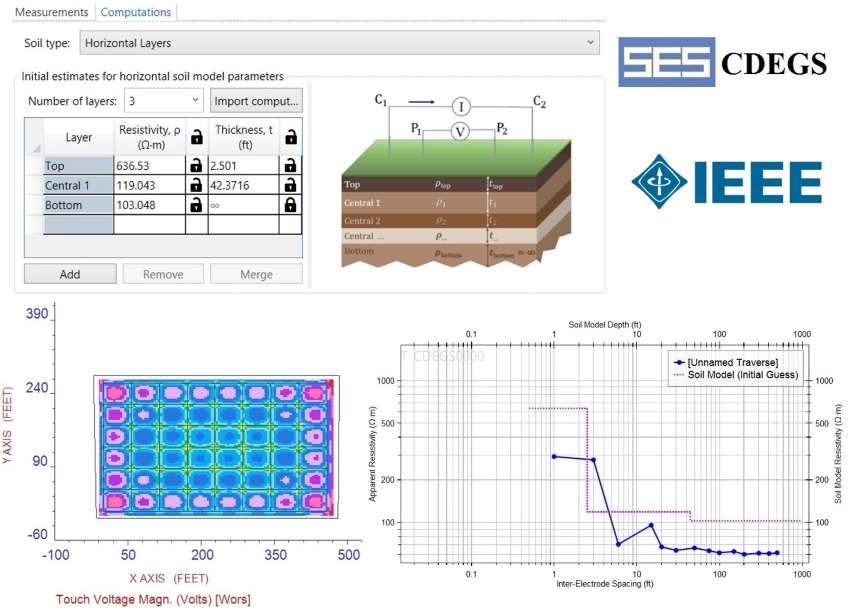Click the touch voltage contour plot
The image size is (850, 613).
pos(216,446)
